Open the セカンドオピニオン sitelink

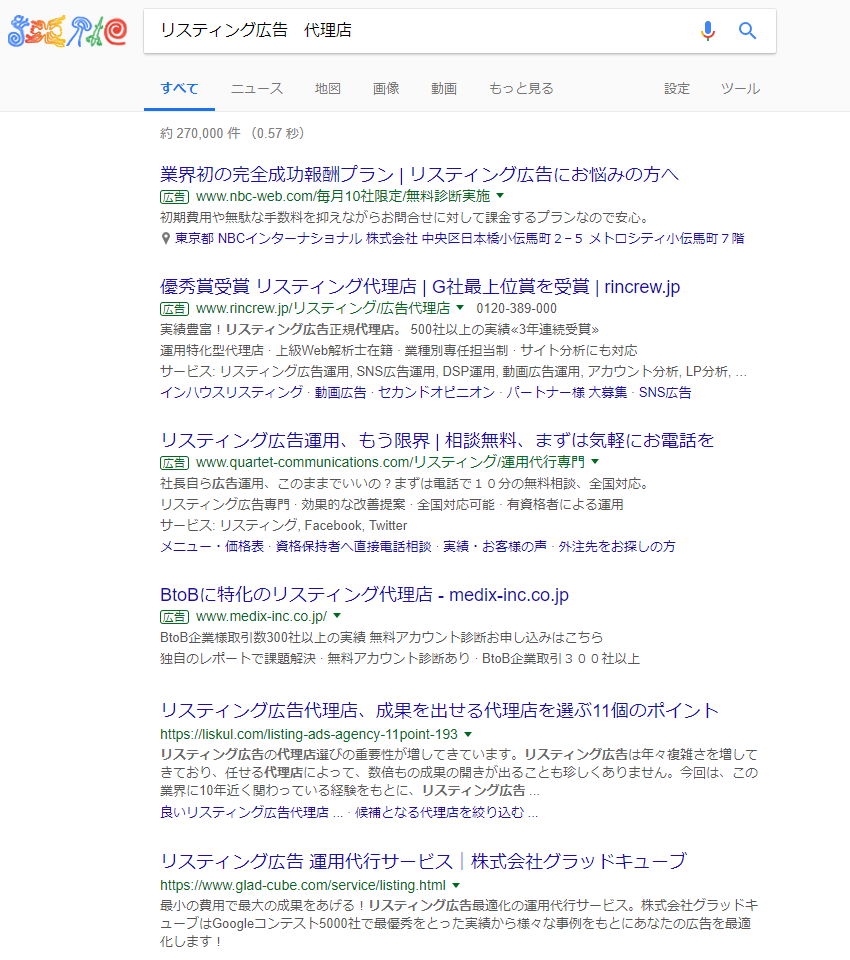(x=436, y=392)
